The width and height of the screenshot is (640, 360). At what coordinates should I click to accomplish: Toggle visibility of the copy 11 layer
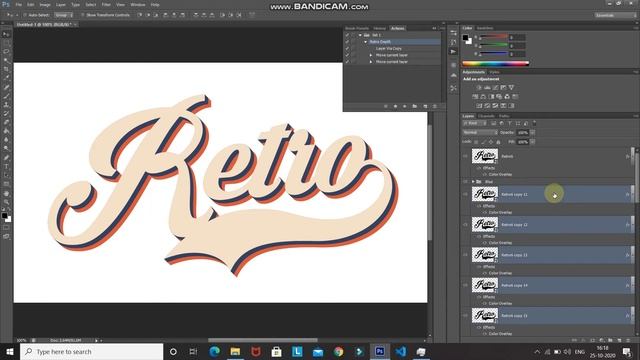(465, 194)
